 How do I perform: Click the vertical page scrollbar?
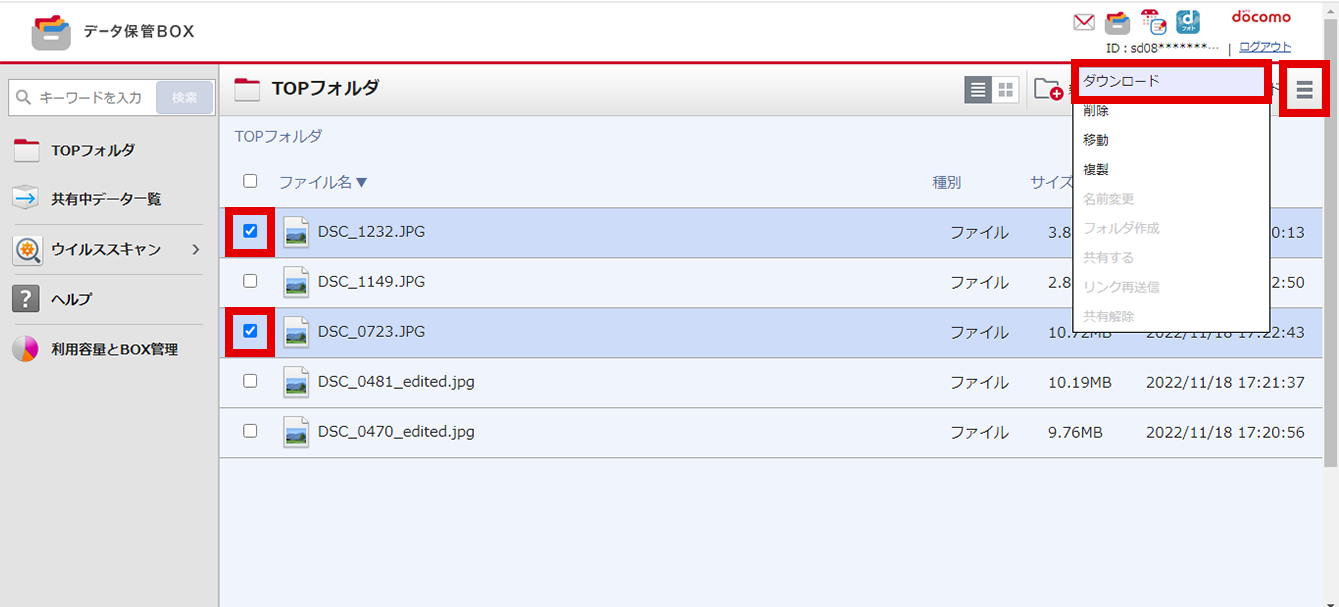1330,300
